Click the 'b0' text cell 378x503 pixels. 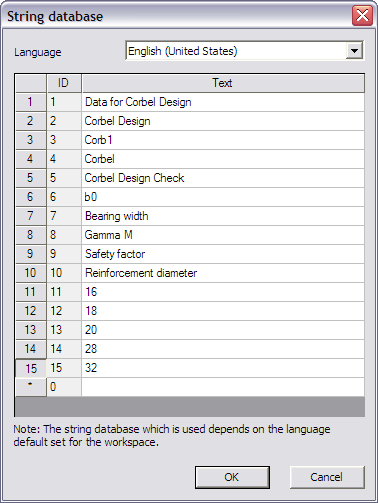(223, 197)
